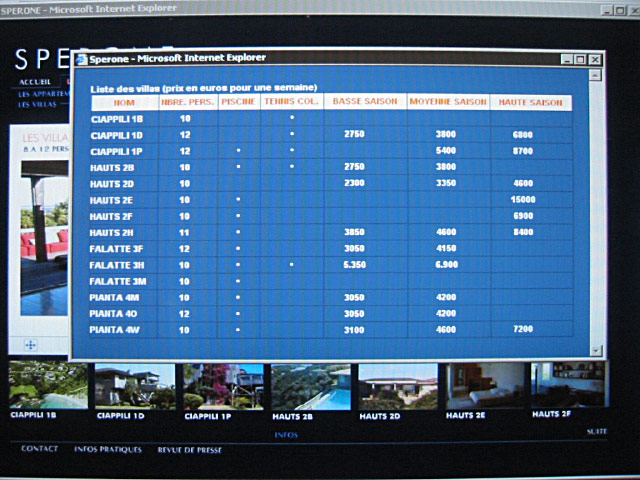Select the HAUTS 2B table row name
Screen dimensions: 640x480
coord(112,168)
